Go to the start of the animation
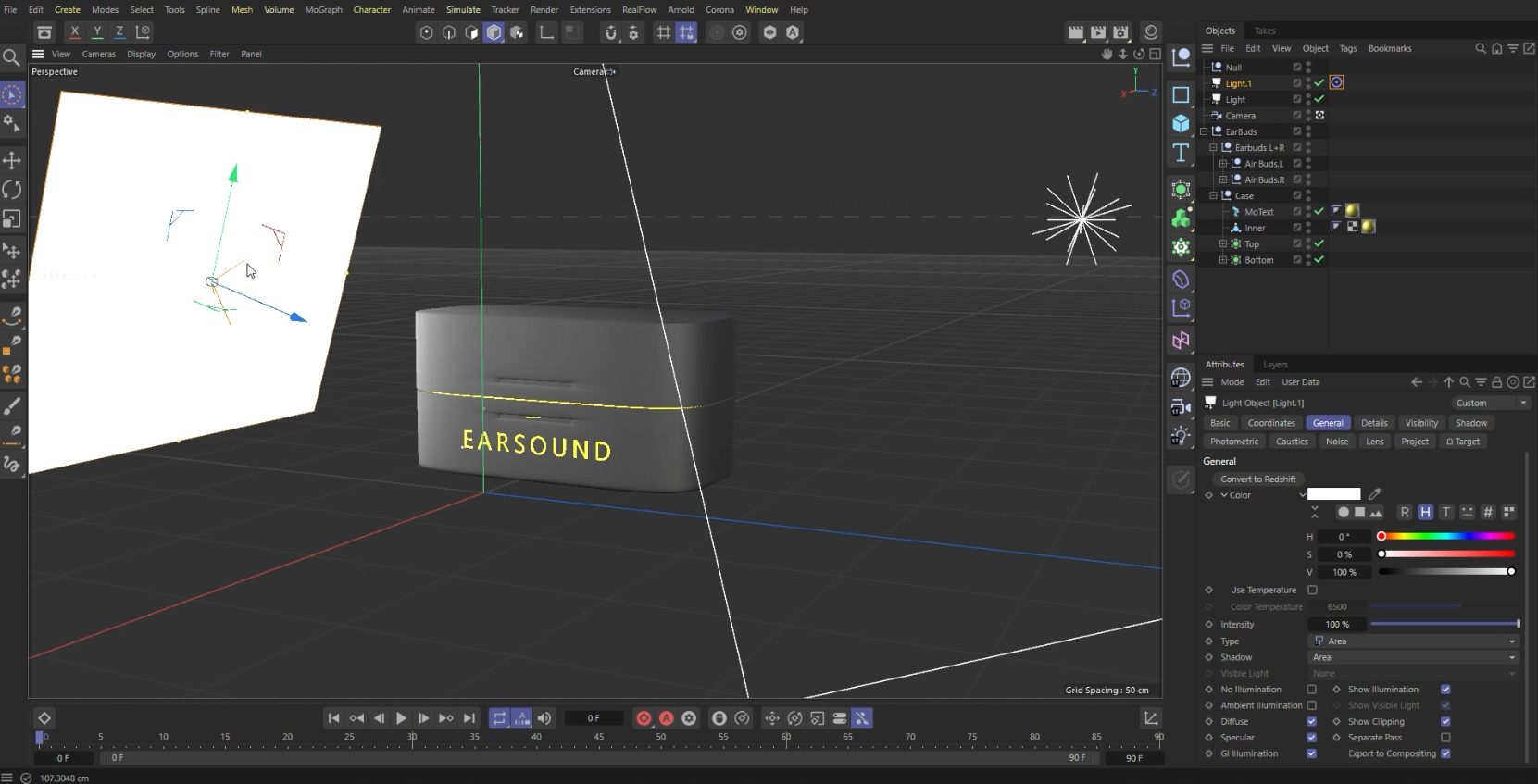This screenshot has height=784, width=1538. (x=333, y=718)
